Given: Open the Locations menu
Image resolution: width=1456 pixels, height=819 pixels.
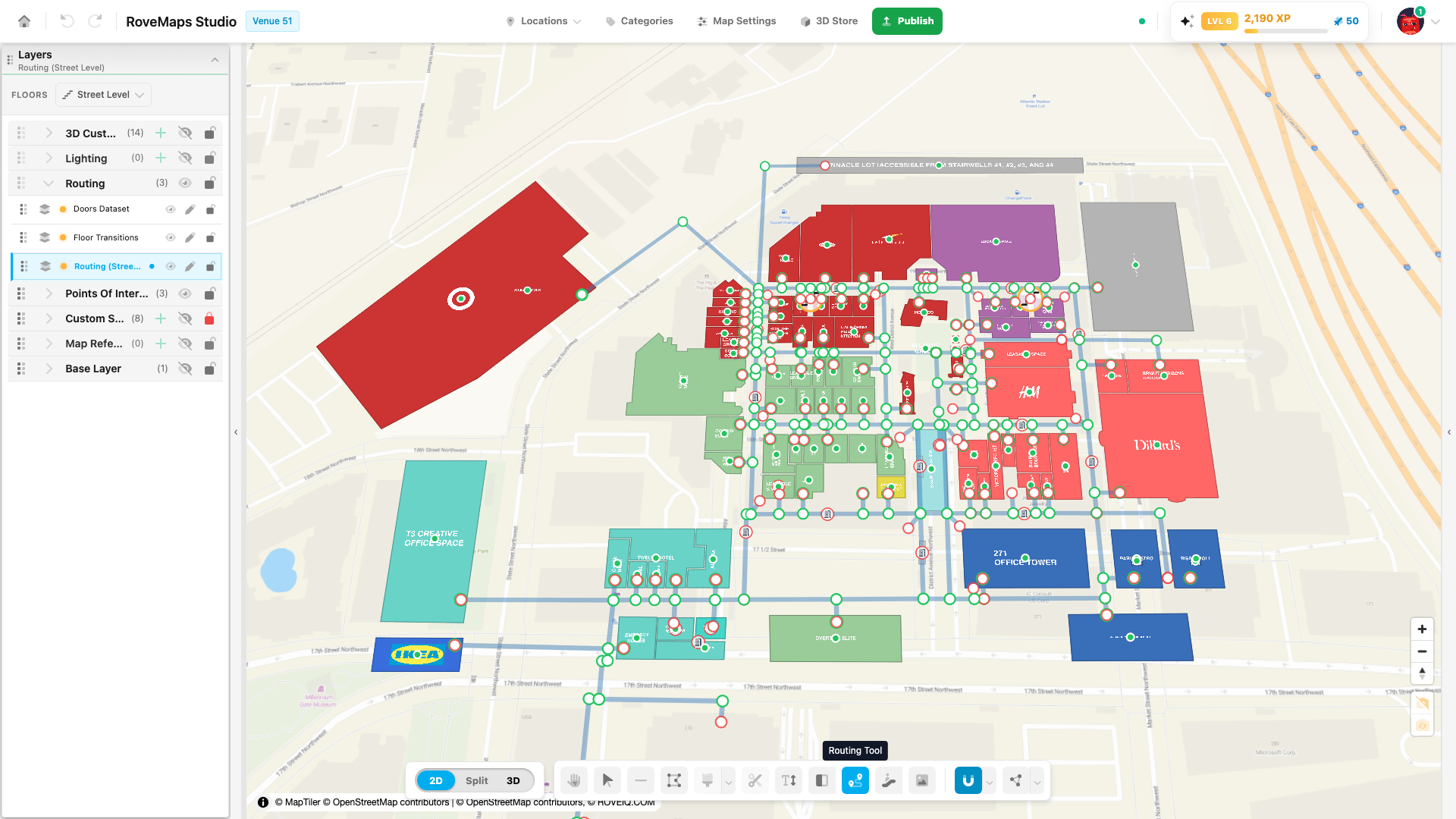Looking at the screenshot, I should 544,21.
